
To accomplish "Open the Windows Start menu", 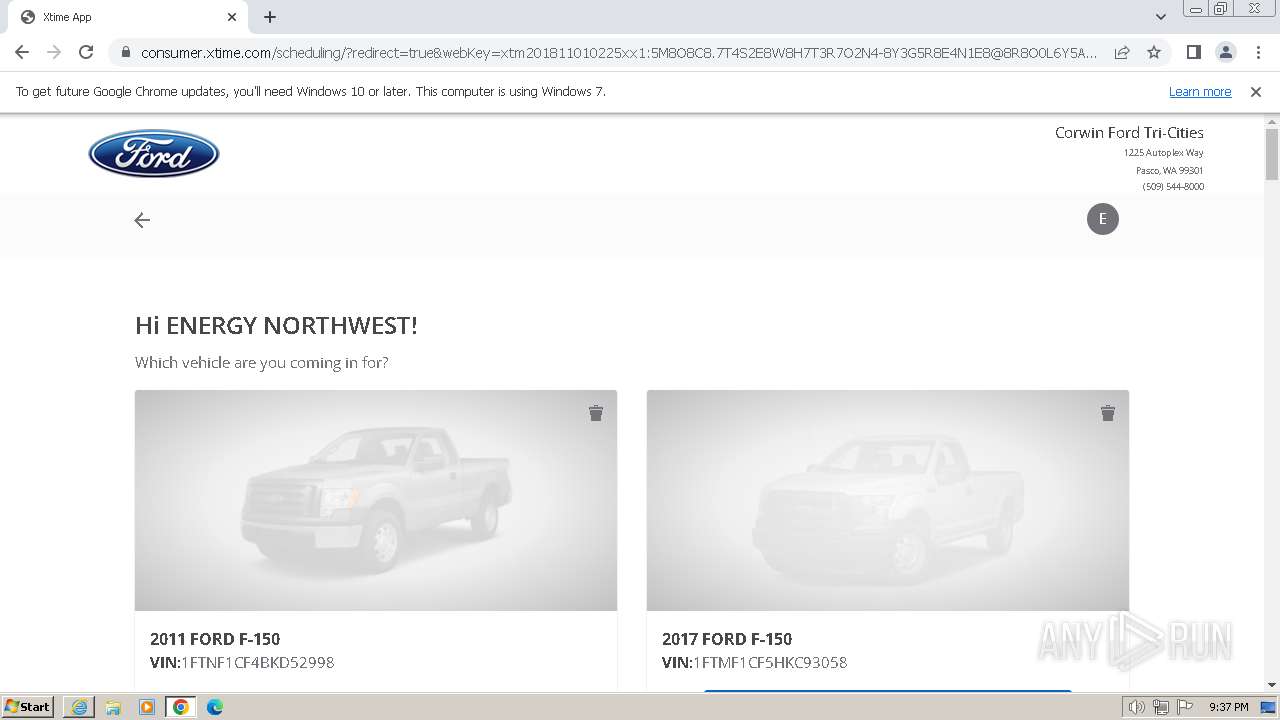I will 27,706.
